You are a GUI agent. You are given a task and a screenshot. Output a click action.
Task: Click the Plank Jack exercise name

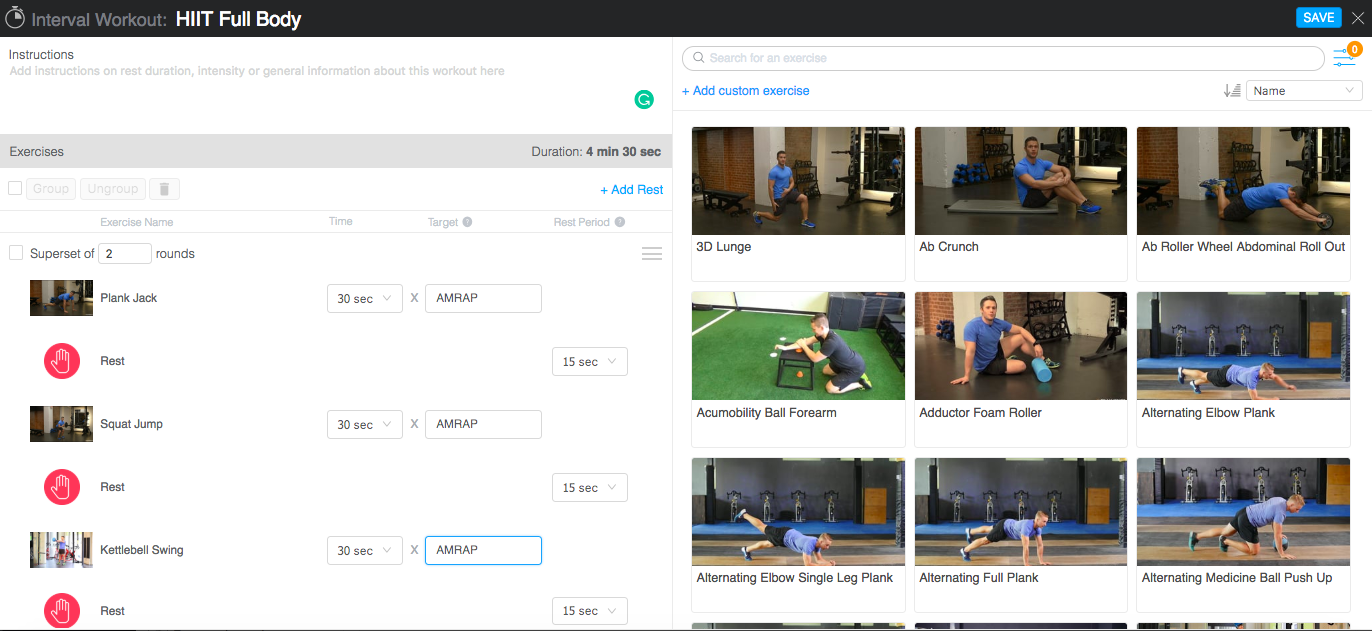tap(129, 298)
